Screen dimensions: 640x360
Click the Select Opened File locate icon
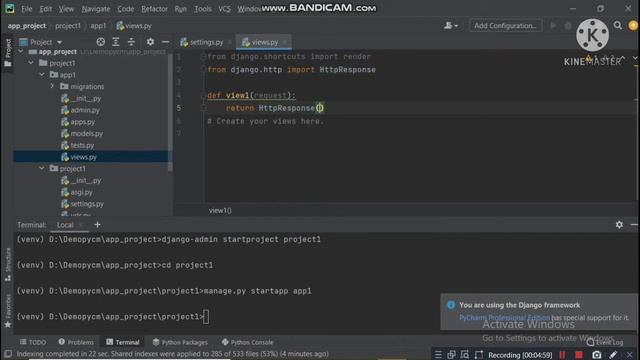100,42
